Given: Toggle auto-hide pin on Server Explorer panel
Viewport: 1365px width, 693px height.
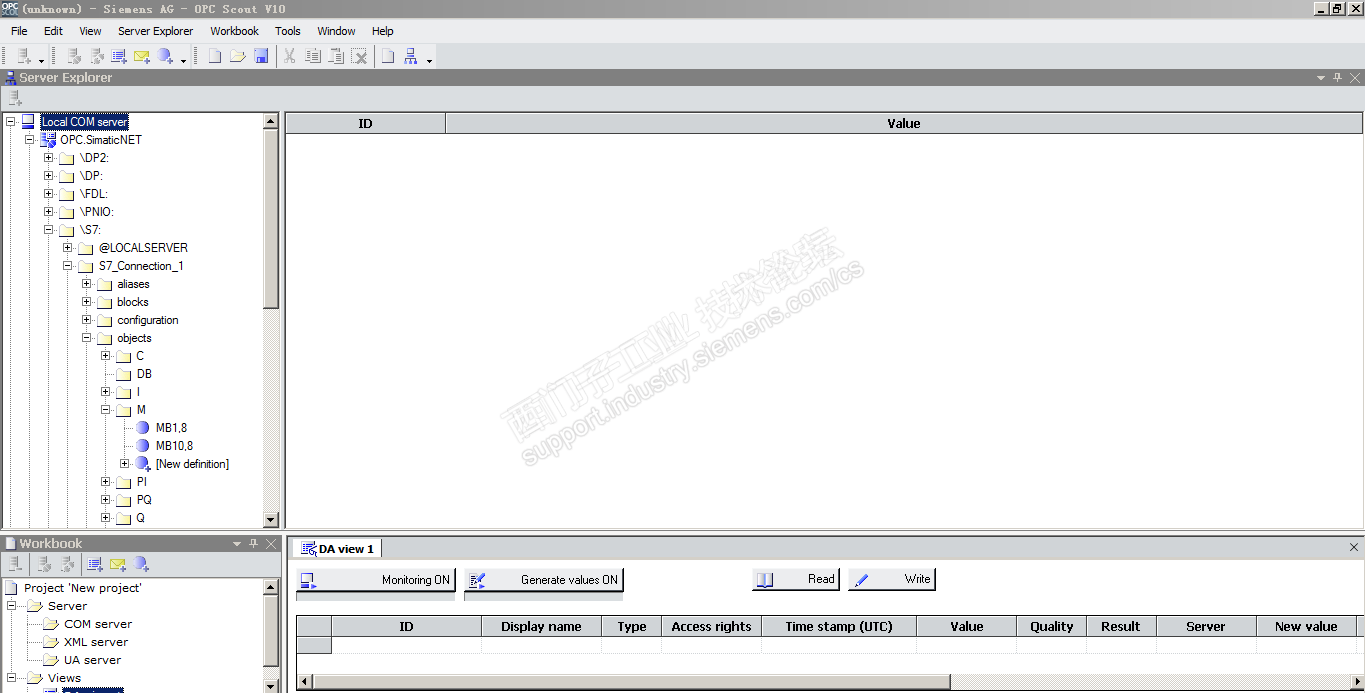Looking at the screenshot, I should 1337,78.
